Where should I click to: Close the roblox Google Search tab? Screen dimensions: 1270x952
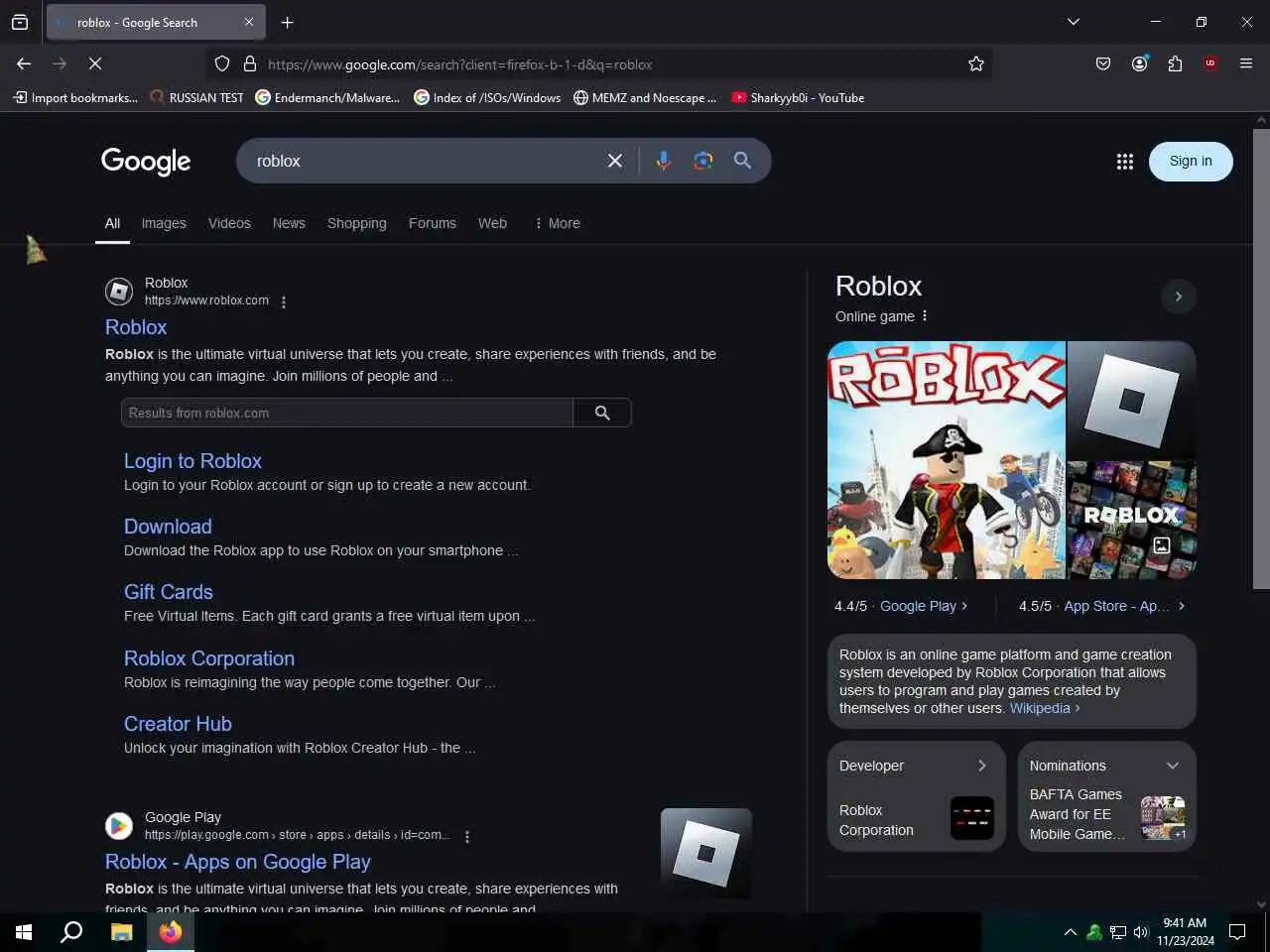pos(248,22)
